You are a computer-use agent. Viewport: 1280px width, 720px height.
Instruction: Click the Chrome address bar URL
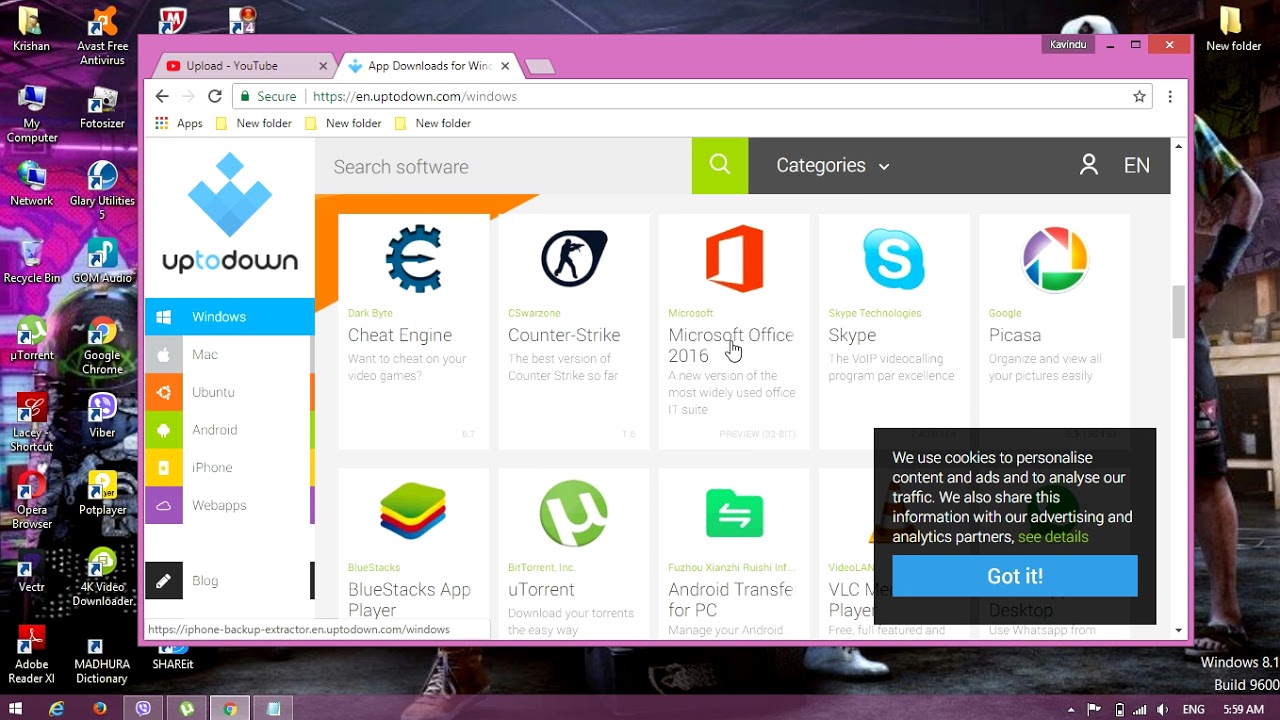pos(415,97)
